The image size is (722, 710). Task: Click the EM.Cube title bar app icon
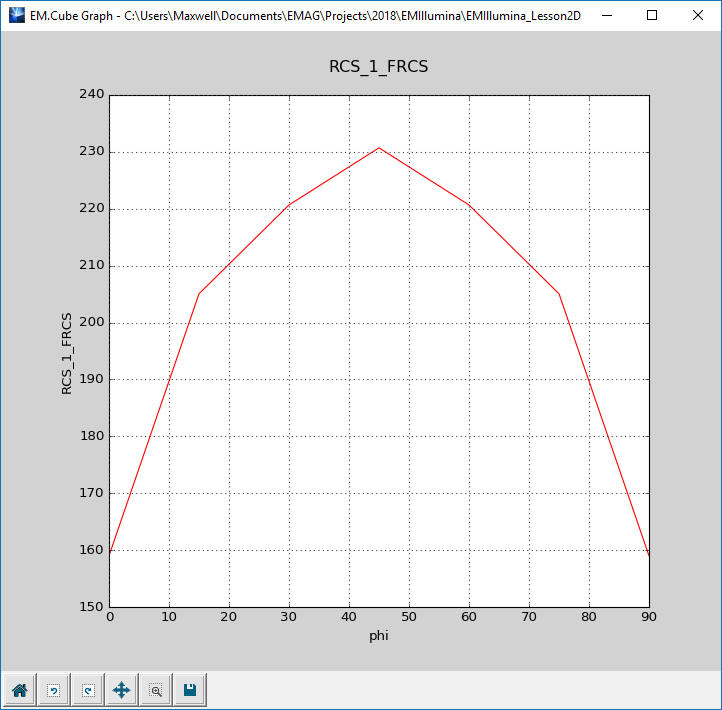point(16,16)
